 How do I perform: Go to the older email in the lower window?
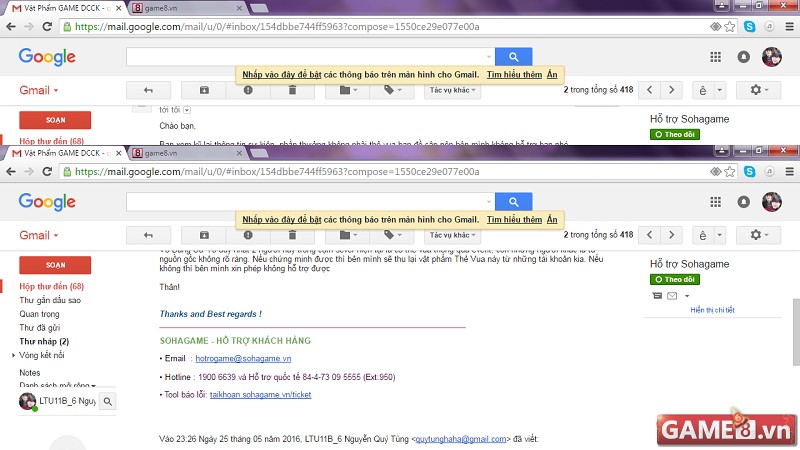[671, 235]
